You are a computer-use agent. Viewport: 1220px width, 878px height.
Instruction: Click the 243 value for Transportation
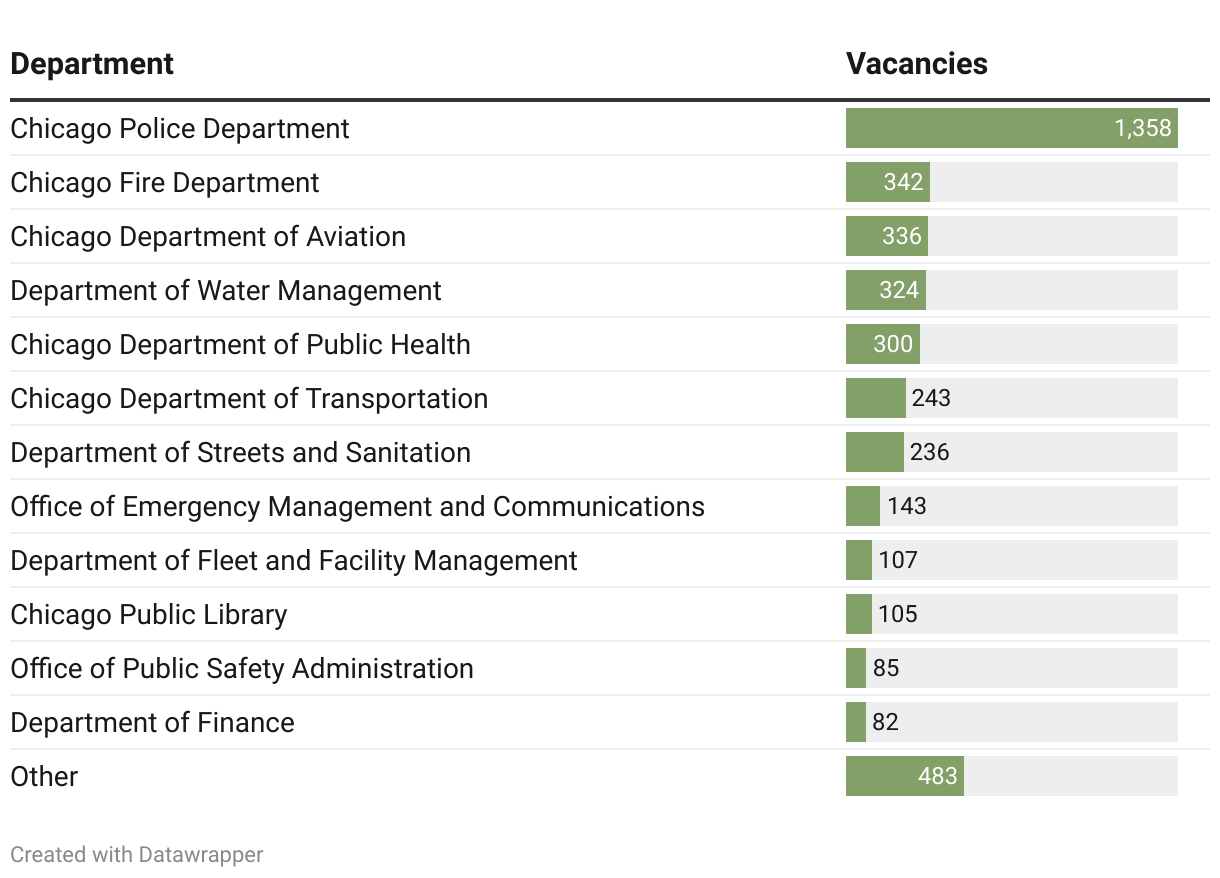tap(931, 399)
